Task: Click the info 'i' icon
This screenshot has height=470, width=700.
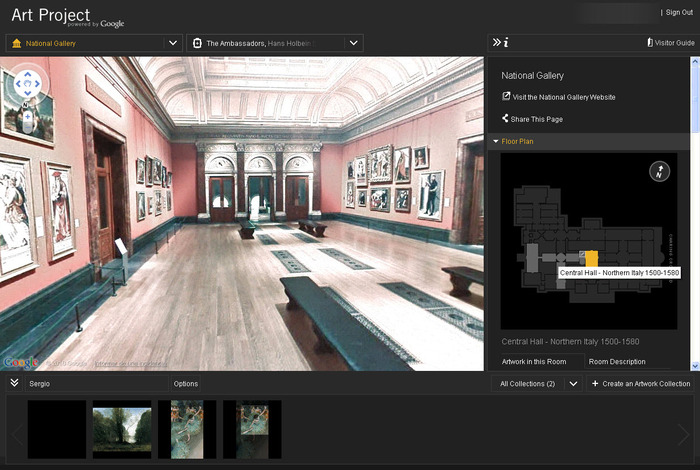Action: [506, 42]
